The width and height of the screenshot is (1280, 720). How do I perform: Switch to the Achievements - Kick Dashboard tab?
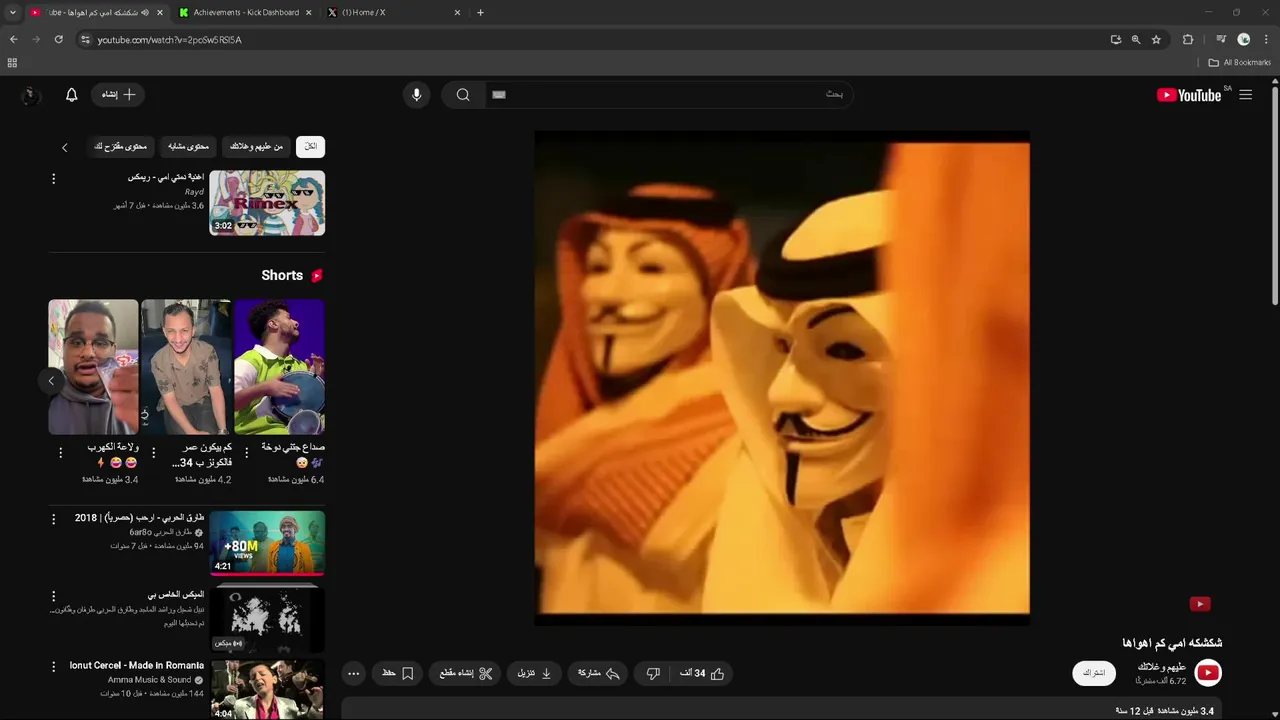tap(246, 12)
